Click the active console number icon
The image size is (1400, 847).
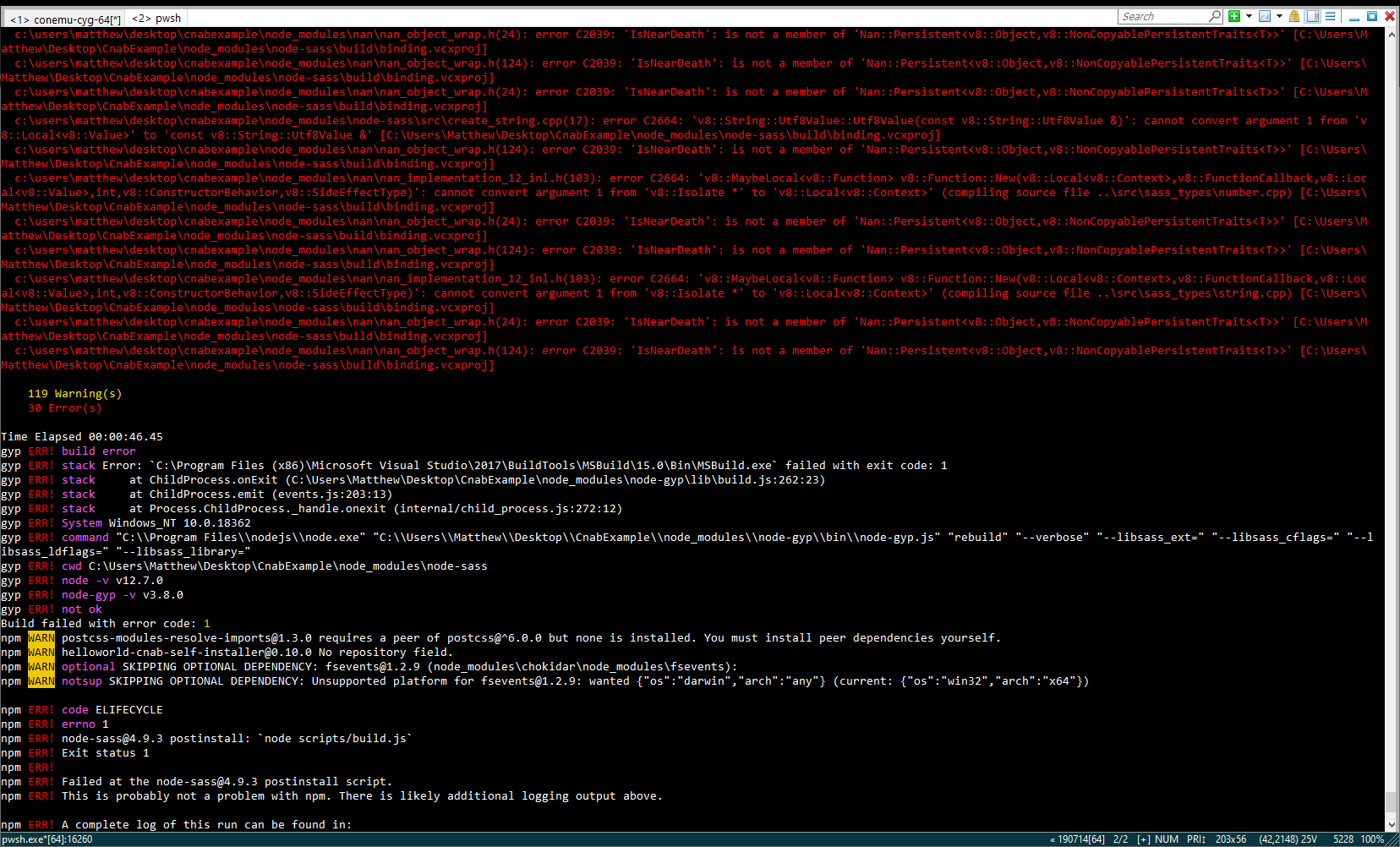pyautogui.click(x=1265, y=16)
